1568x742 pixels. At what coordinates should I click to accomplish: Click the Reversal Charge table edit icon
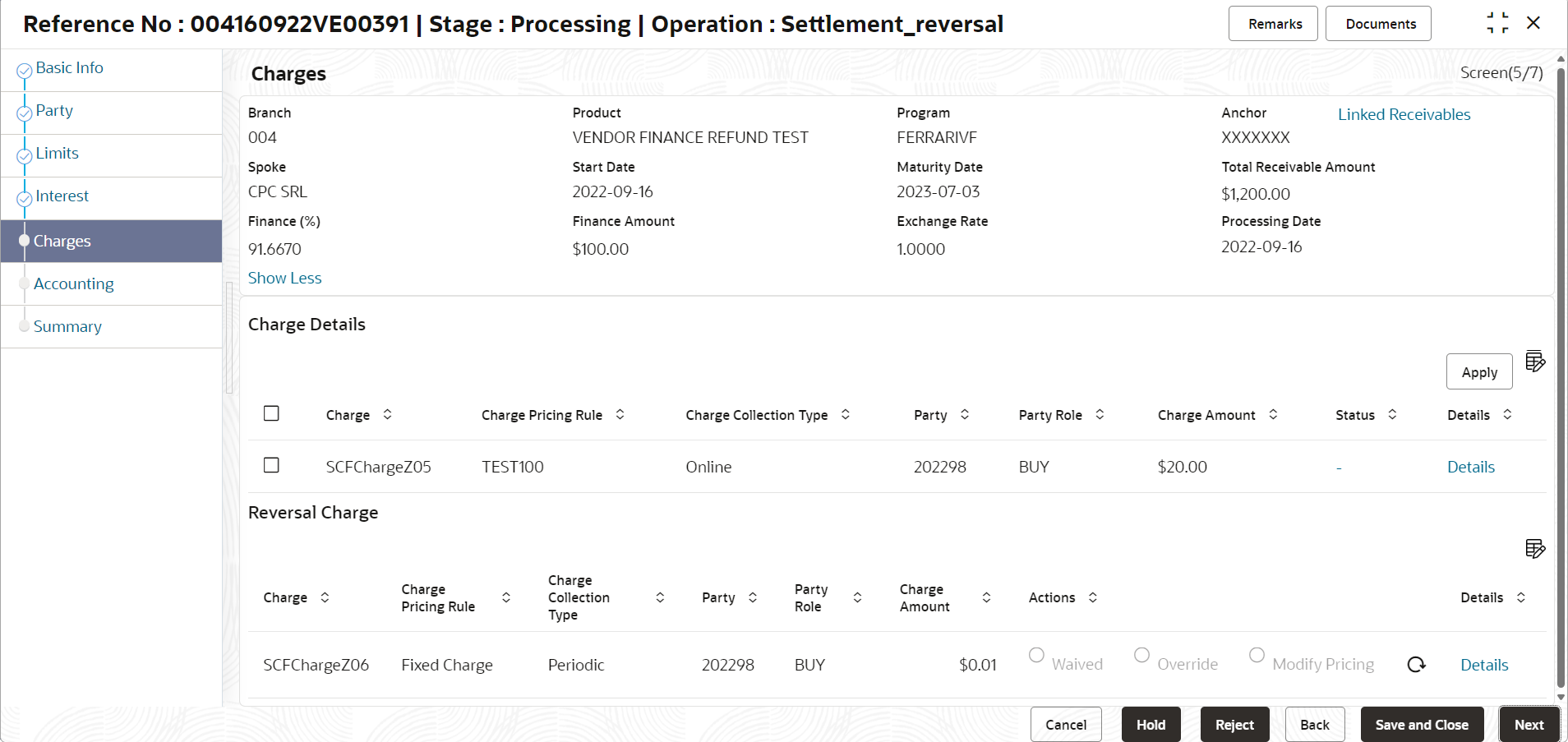coord(1534,549)
